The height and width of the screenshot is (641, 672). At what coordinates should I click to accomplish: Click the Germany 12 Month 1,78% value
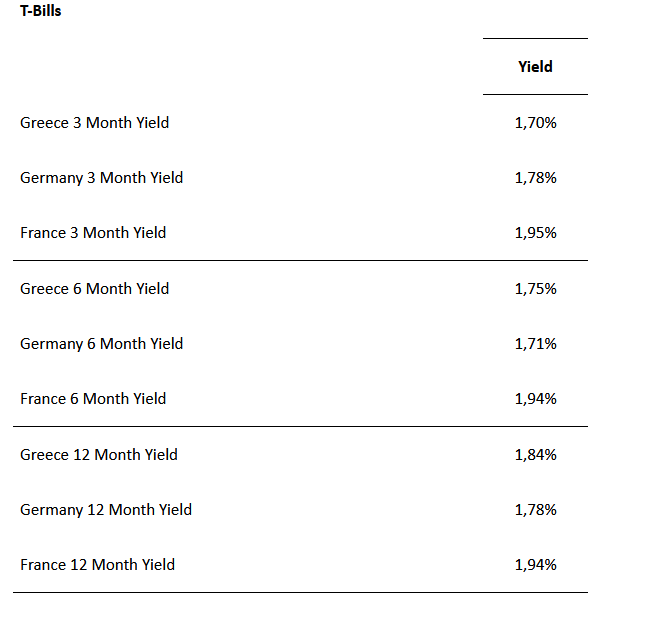click(x=535, y=510)
